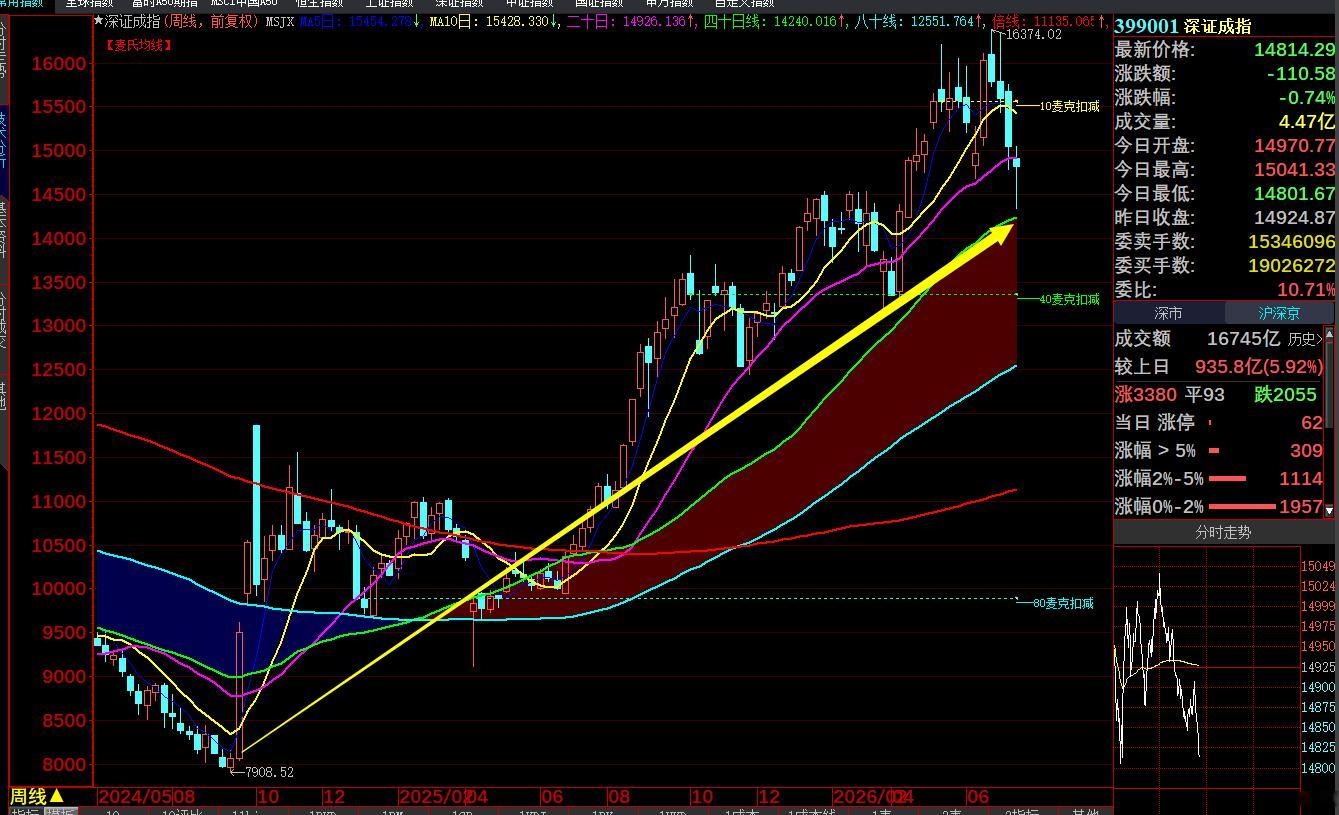Click the 分时走势 panel header
Screen dimensions: 1339x815
pyautogui.click(x=1223, y=533)
